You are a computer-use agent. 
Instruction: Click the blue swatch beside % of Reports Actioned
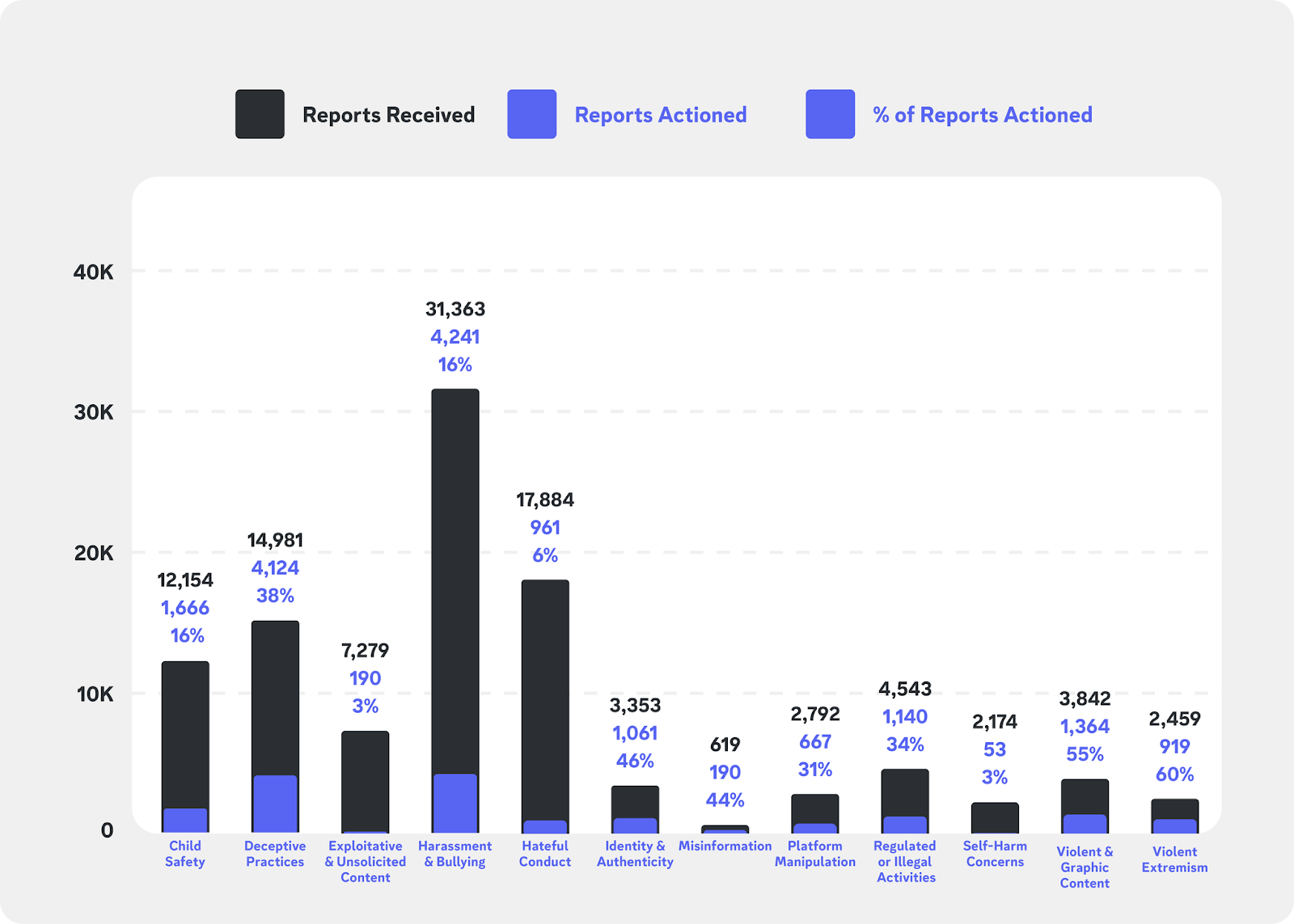pos(830,114)
